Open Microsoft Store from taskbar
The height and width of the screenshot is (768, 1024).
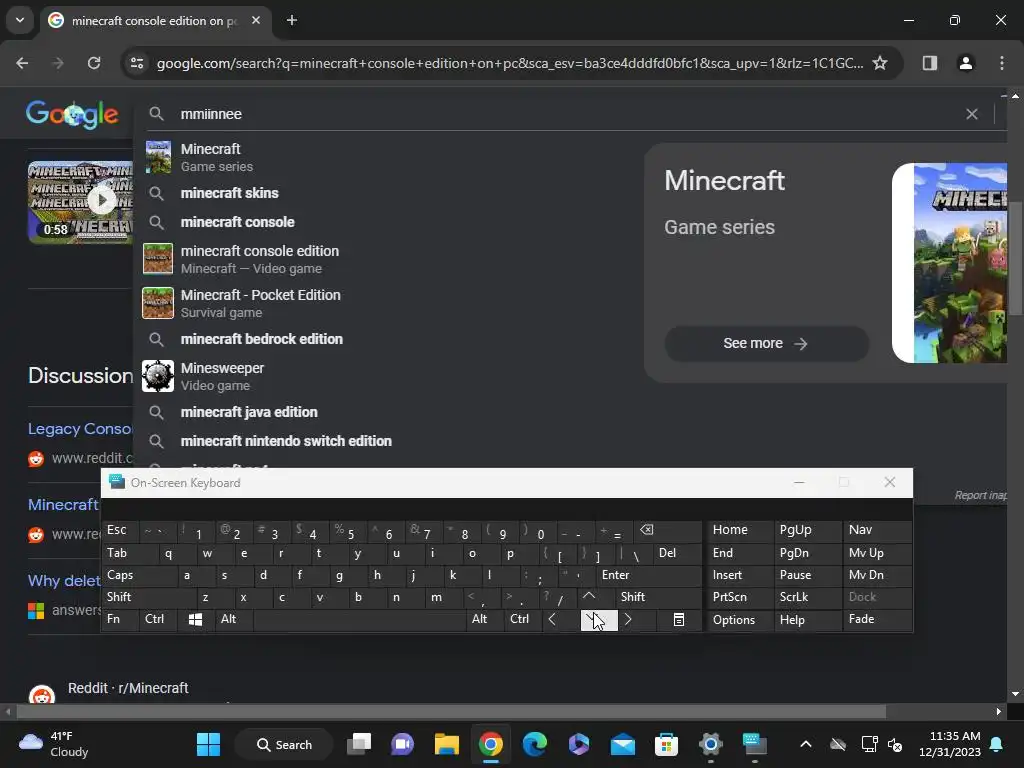tap(666, 744)
